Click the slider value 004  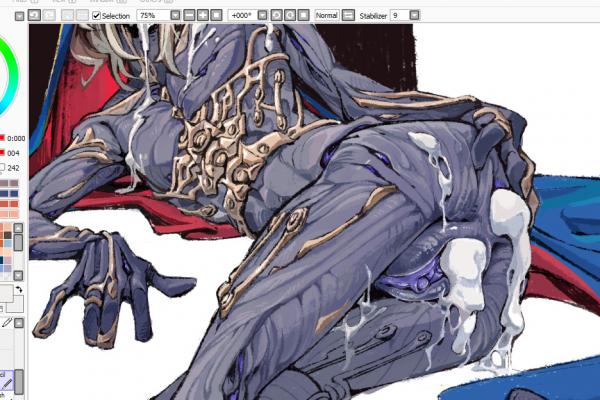click(13, 153)
